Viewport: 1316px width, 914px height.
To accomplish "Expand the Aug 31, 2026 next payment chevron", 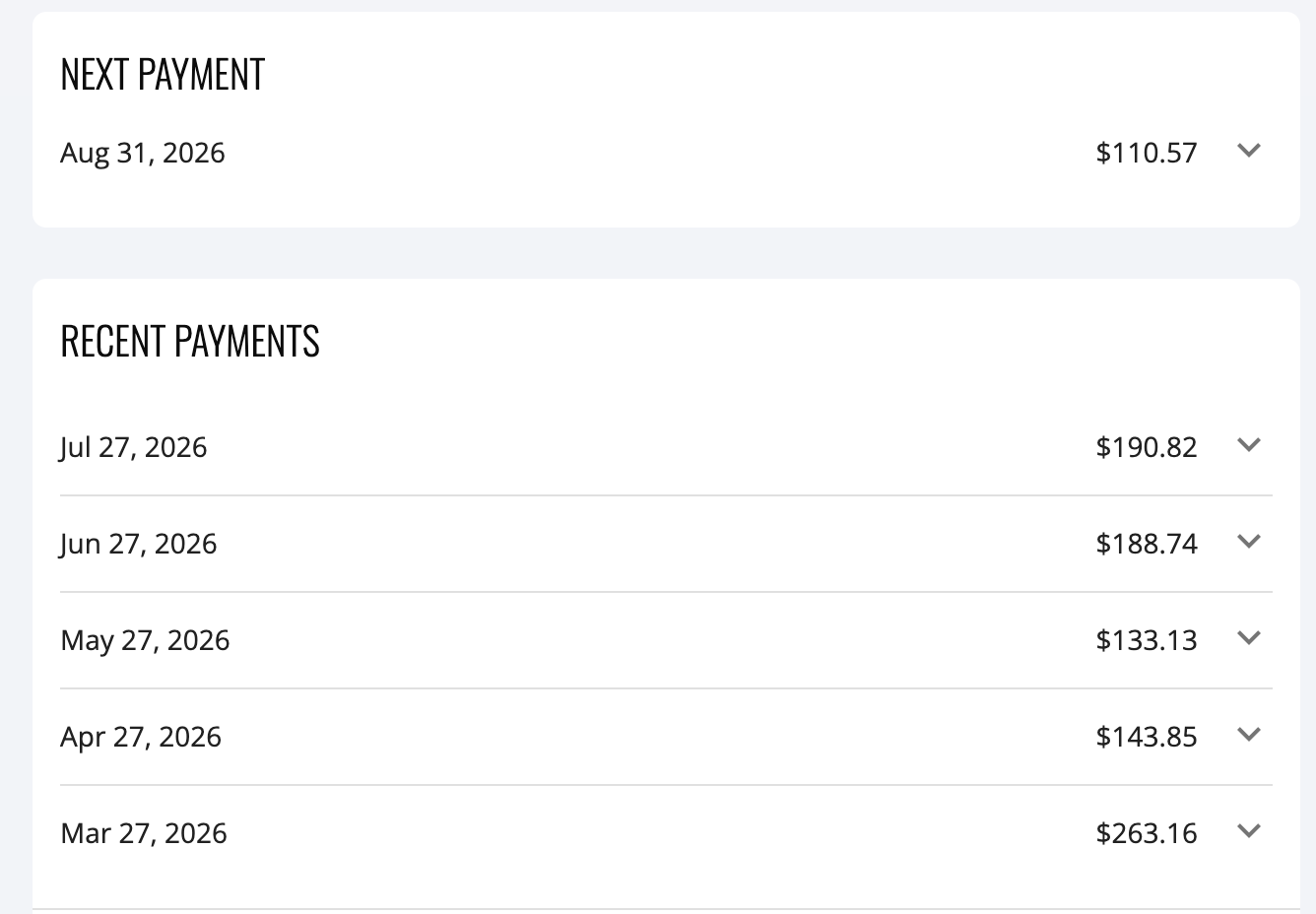I will (1248, 151).
